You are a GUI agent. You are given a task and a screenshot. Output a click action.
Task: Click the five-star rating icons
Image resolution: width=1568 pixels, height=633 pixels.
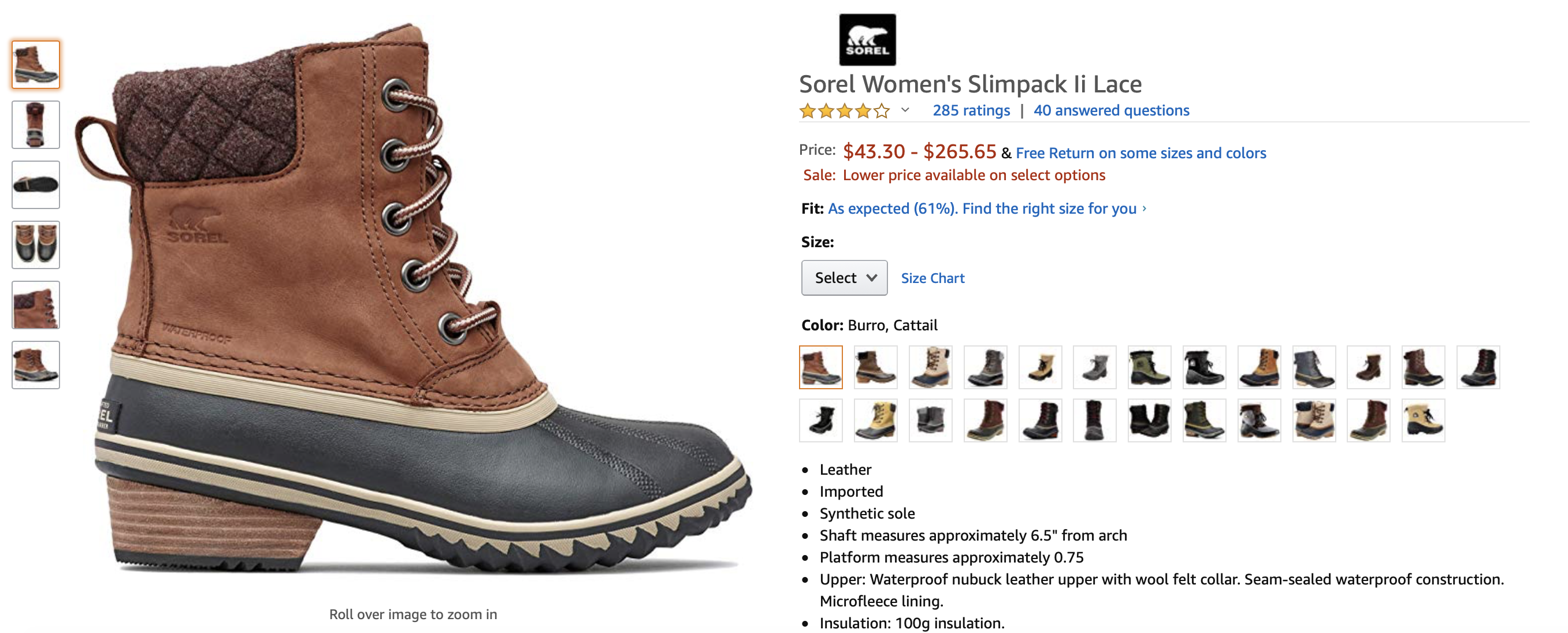[x=844, y=111]
